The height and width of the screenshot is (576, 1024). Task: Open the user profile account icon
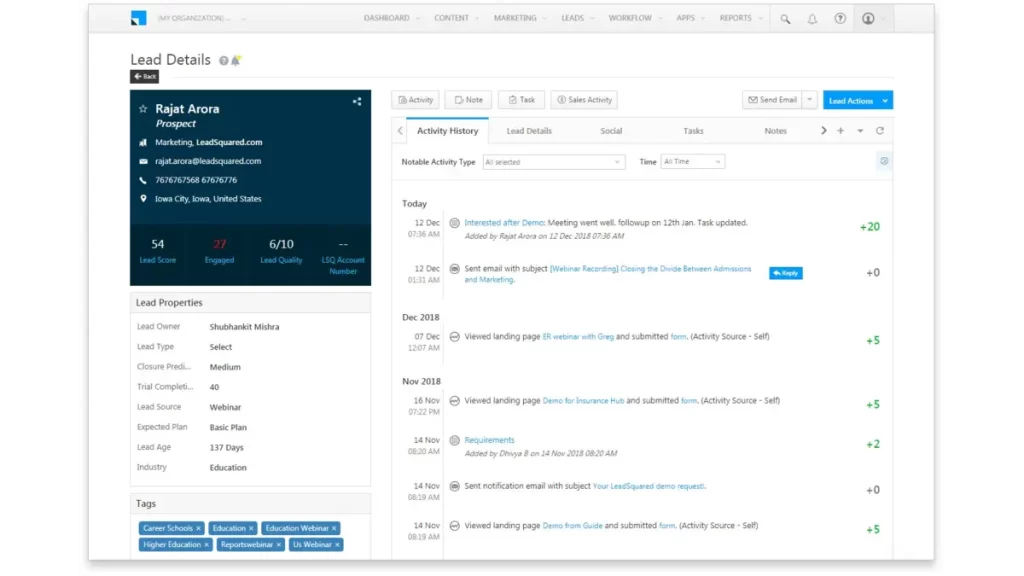[869, 18]
